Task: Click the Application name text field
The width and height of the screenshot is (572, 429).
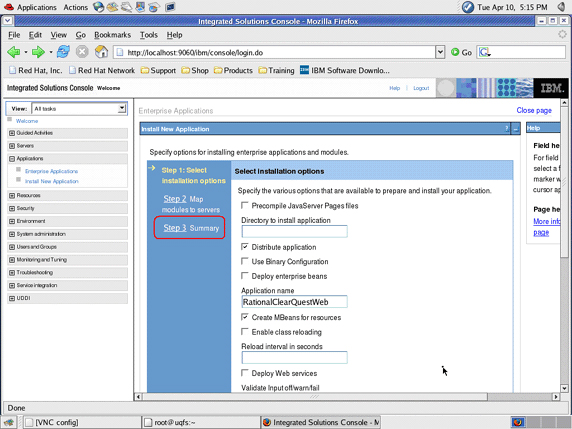Action: [x=294, y=302]
